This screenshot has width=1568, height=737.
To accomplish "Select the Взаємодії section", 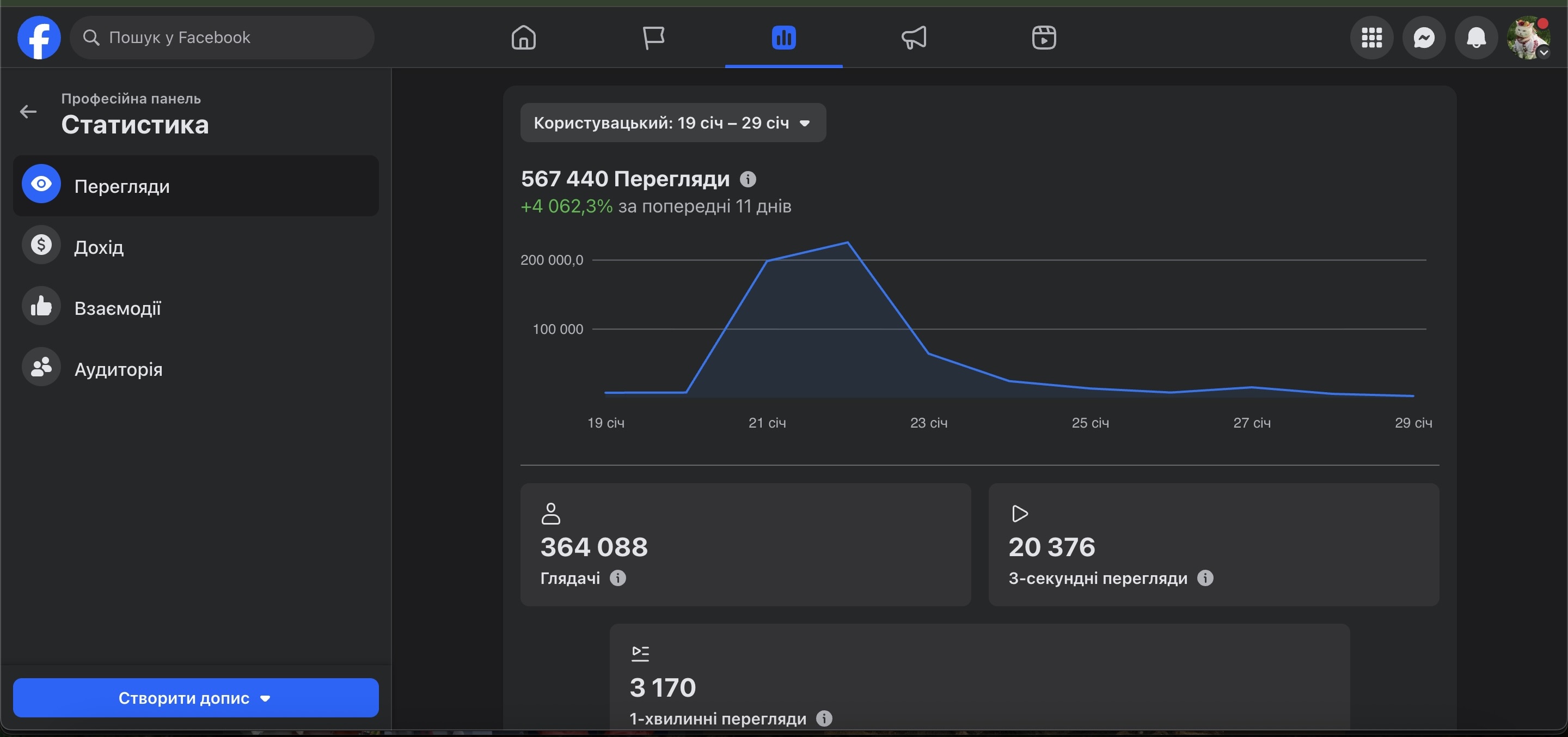I will (118, 308).
